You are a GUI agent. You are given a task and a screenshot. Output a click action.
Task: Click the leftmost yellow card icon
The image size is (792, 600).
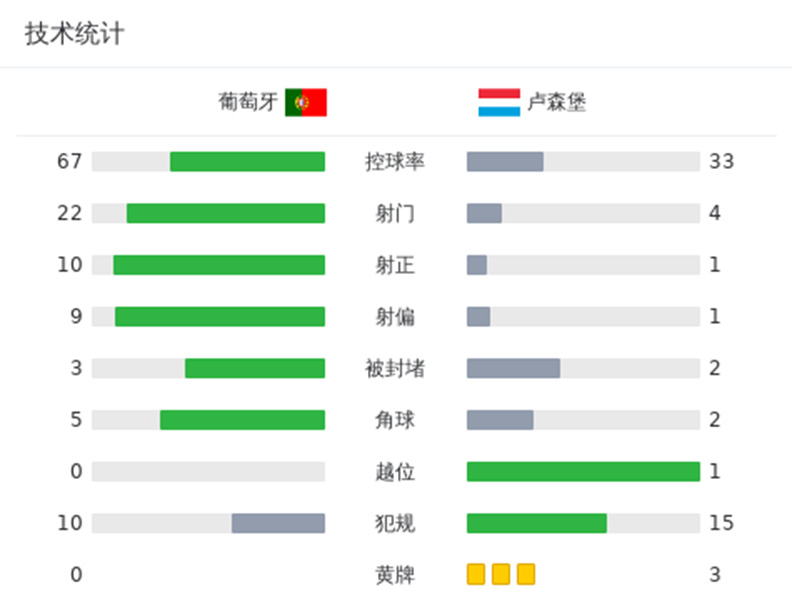[476, 574]
